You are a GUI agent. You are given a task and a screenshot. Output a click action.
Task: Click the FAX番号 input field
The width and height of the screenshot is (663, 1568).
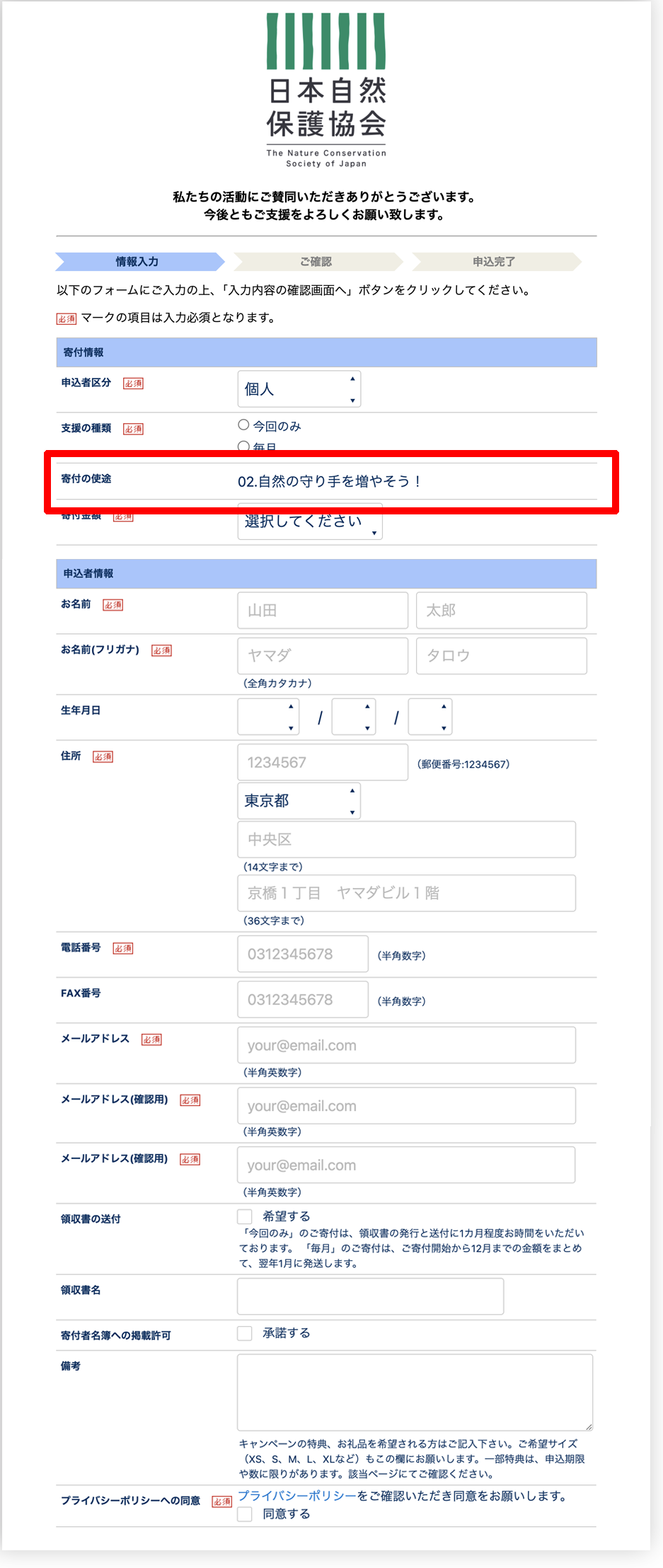point(303,1000)
